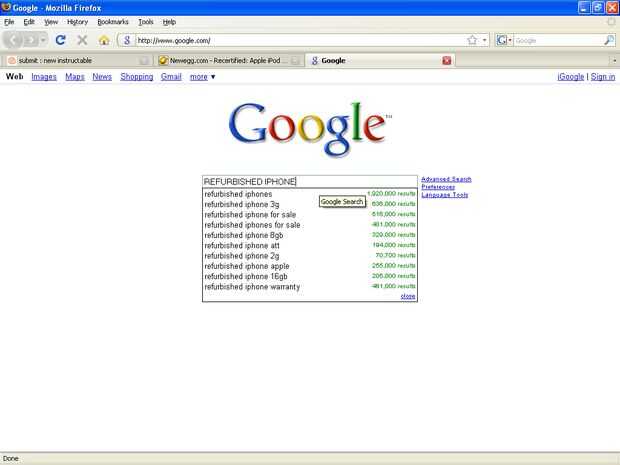Minimize the Firefox window

coord(584,8)
